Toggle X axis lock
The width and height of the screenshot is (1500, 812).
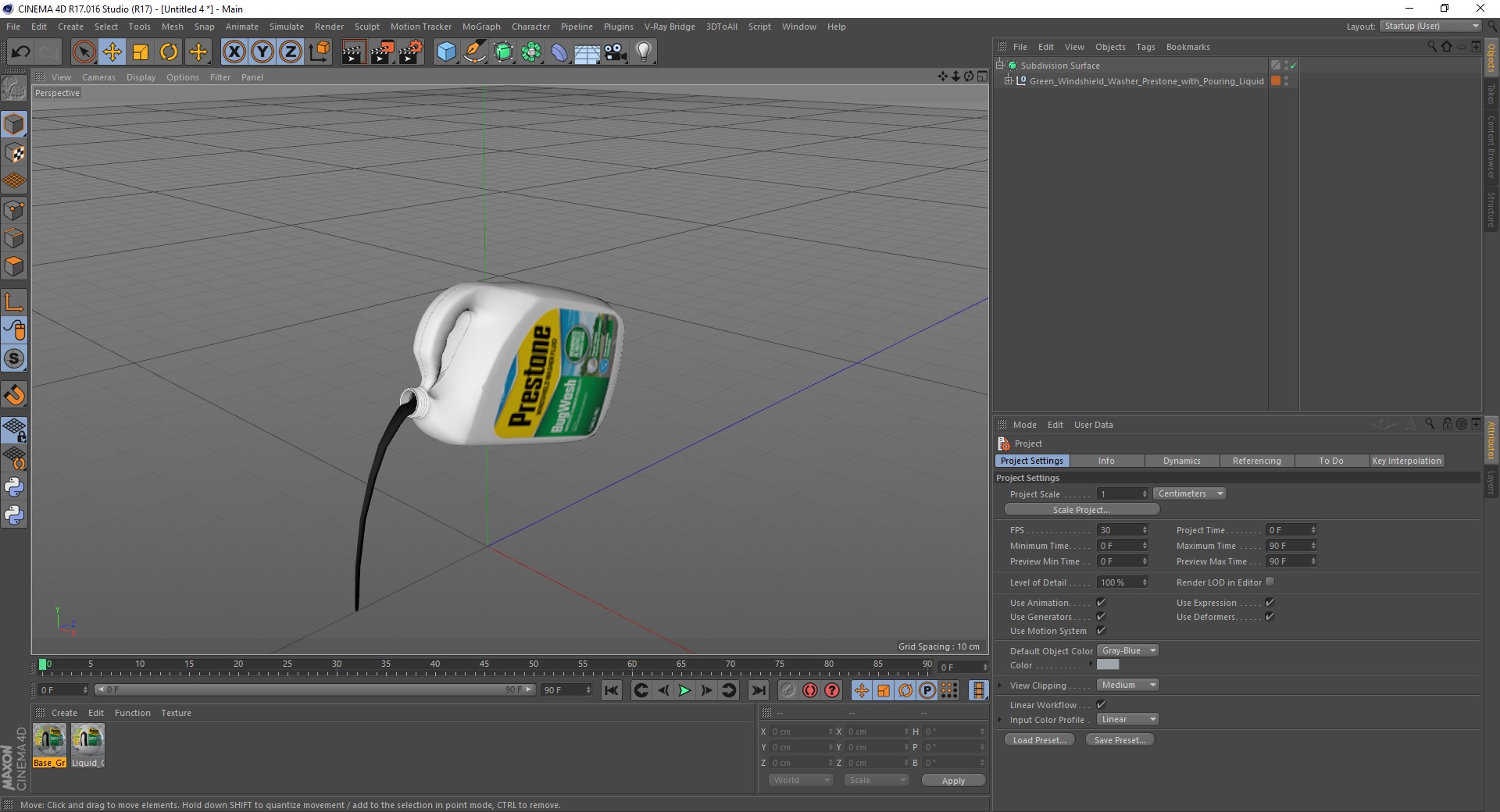coord(234,52)
